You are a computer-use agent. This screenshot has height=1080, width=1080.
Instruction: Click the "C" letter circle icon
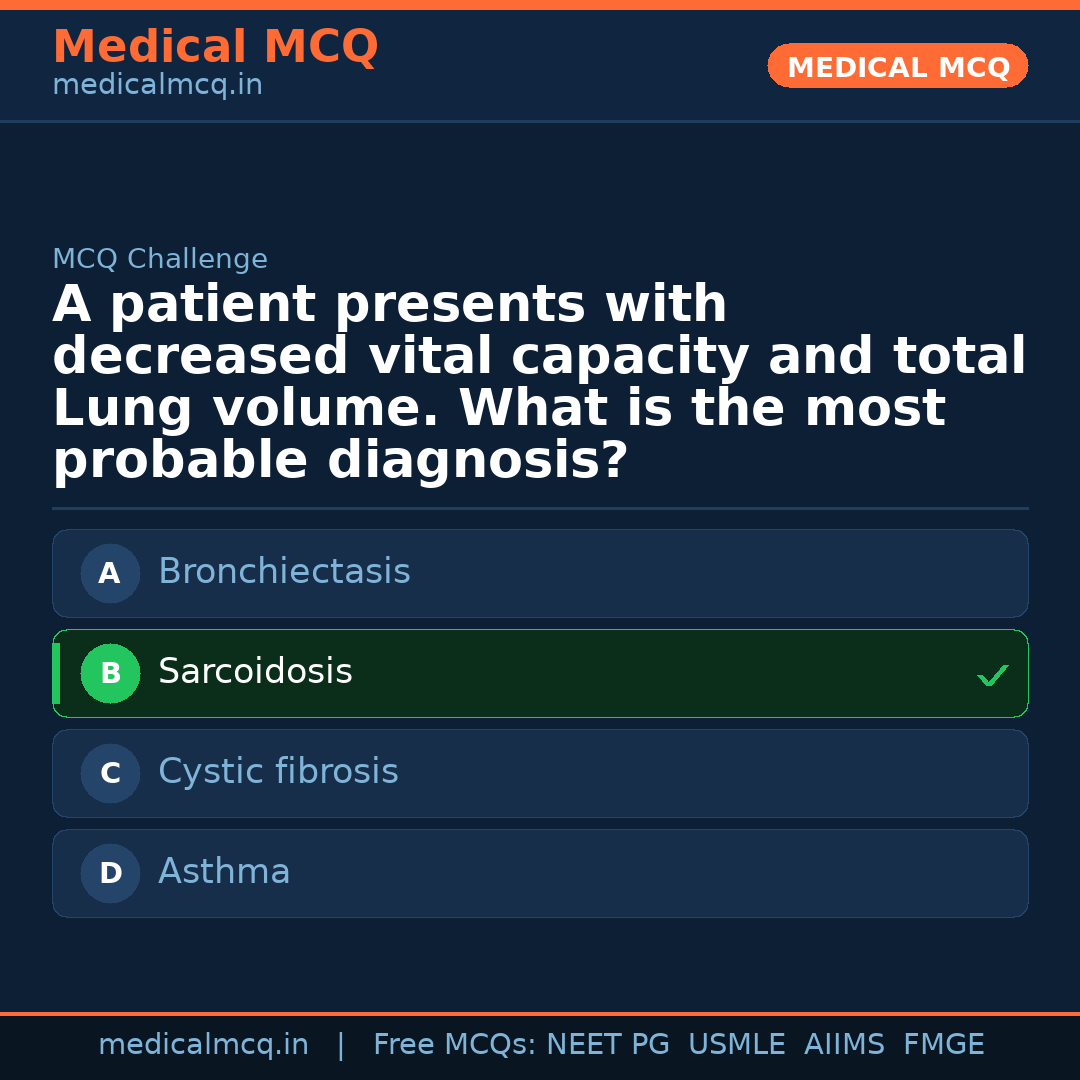[110, 774]
